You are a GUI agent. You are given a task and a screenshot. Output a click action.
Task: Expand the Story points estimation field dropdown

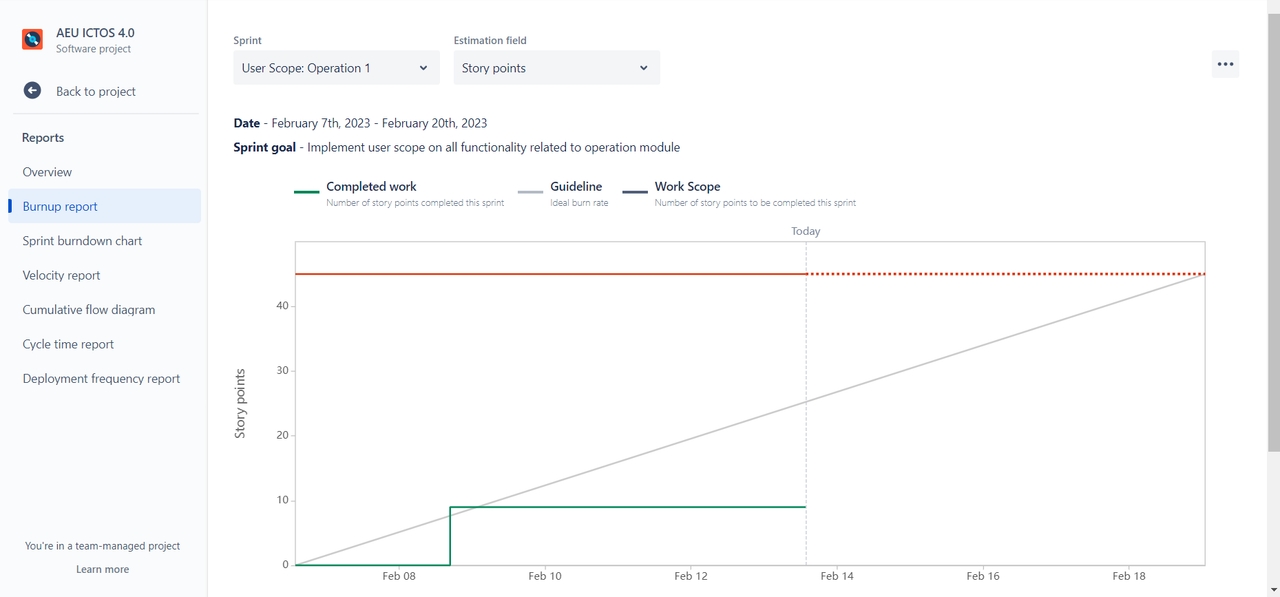click(x=556, y=68)
